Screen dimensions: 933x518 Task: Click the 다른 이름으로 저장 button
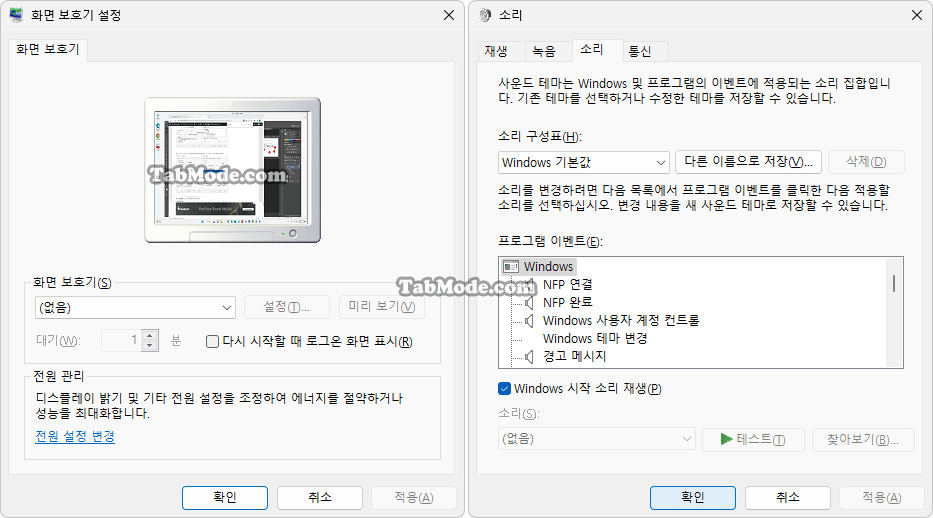coord(749,162)
